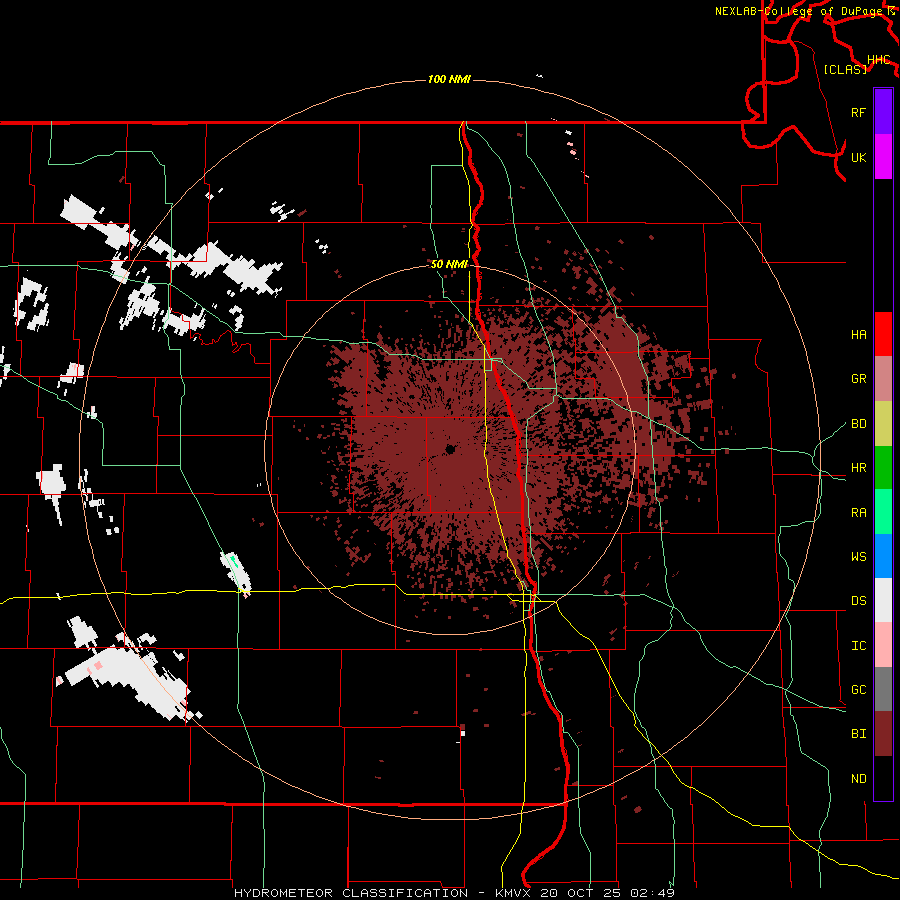Click the "HYDROMETEOR CLASSIFICATION" title text

350,893
